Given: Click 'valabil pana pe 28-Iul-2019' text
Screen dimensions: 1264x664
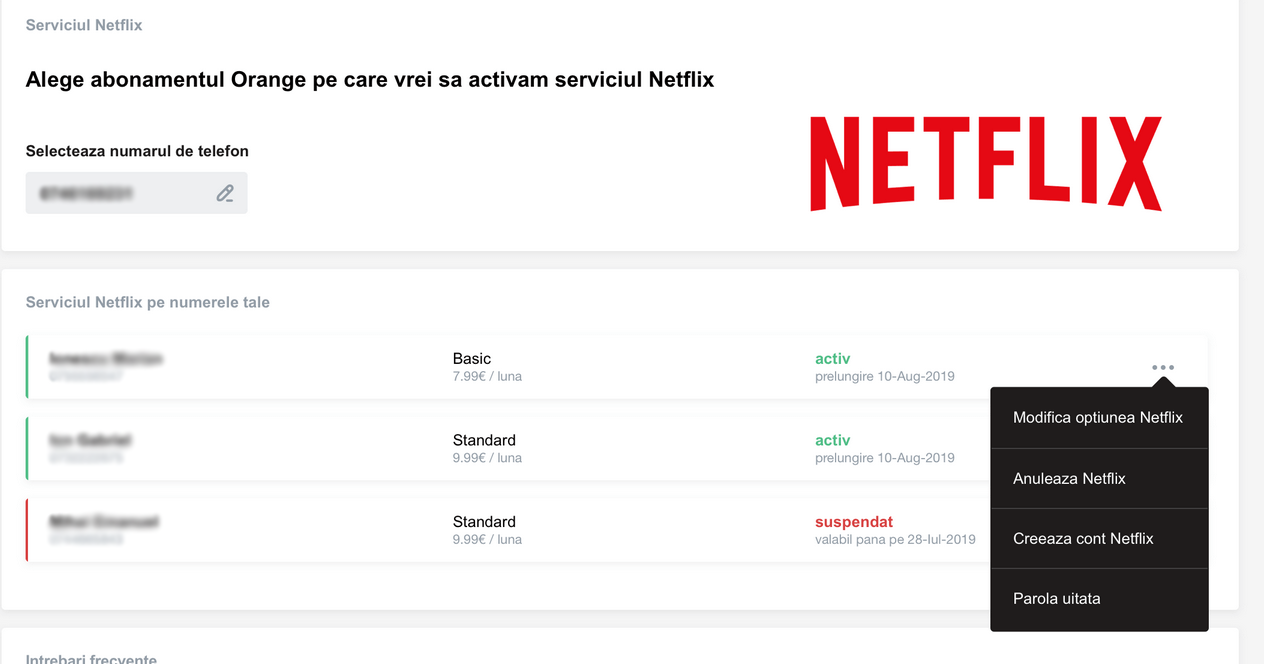Looking at the screenshot, I should tap(895, 538).
